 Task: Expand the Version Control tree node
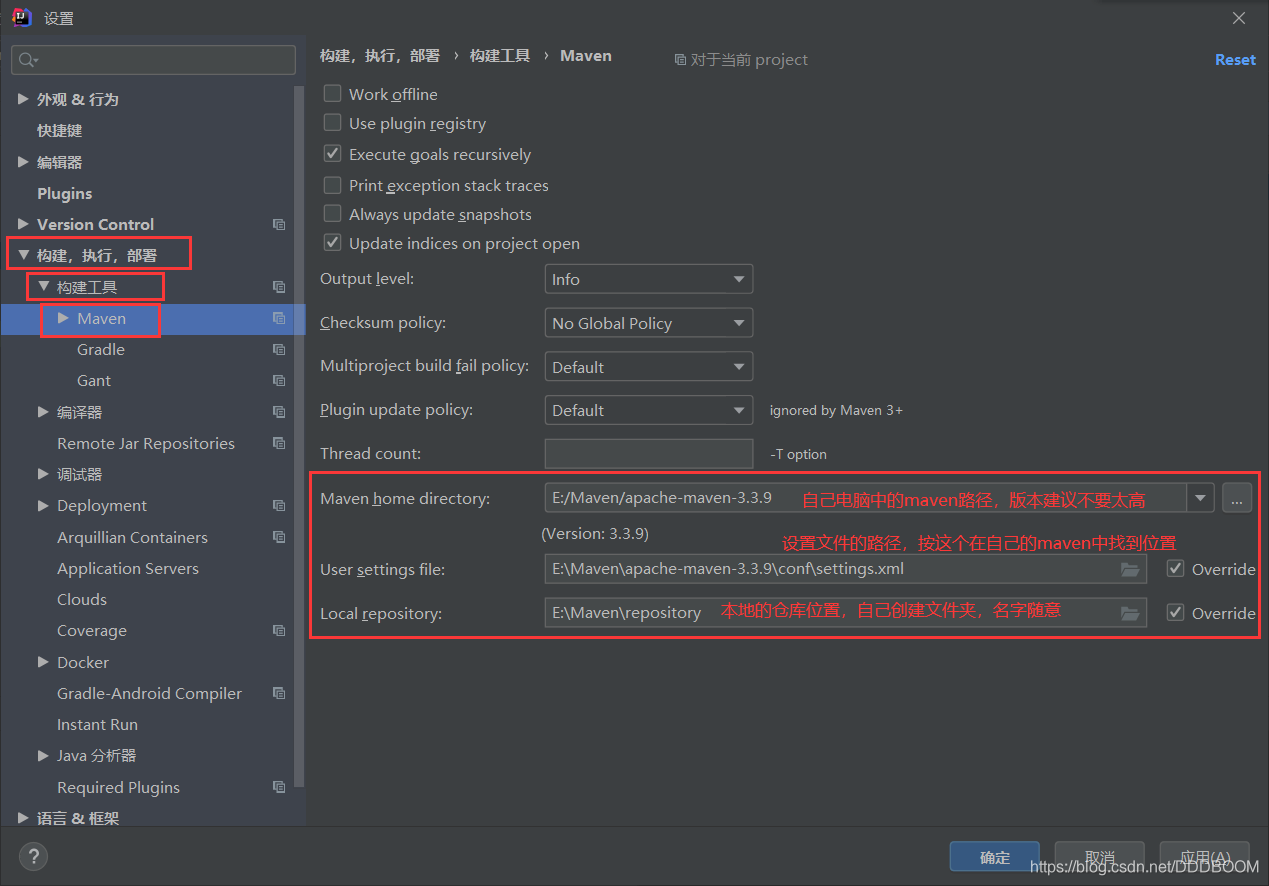tap(23, 224)
